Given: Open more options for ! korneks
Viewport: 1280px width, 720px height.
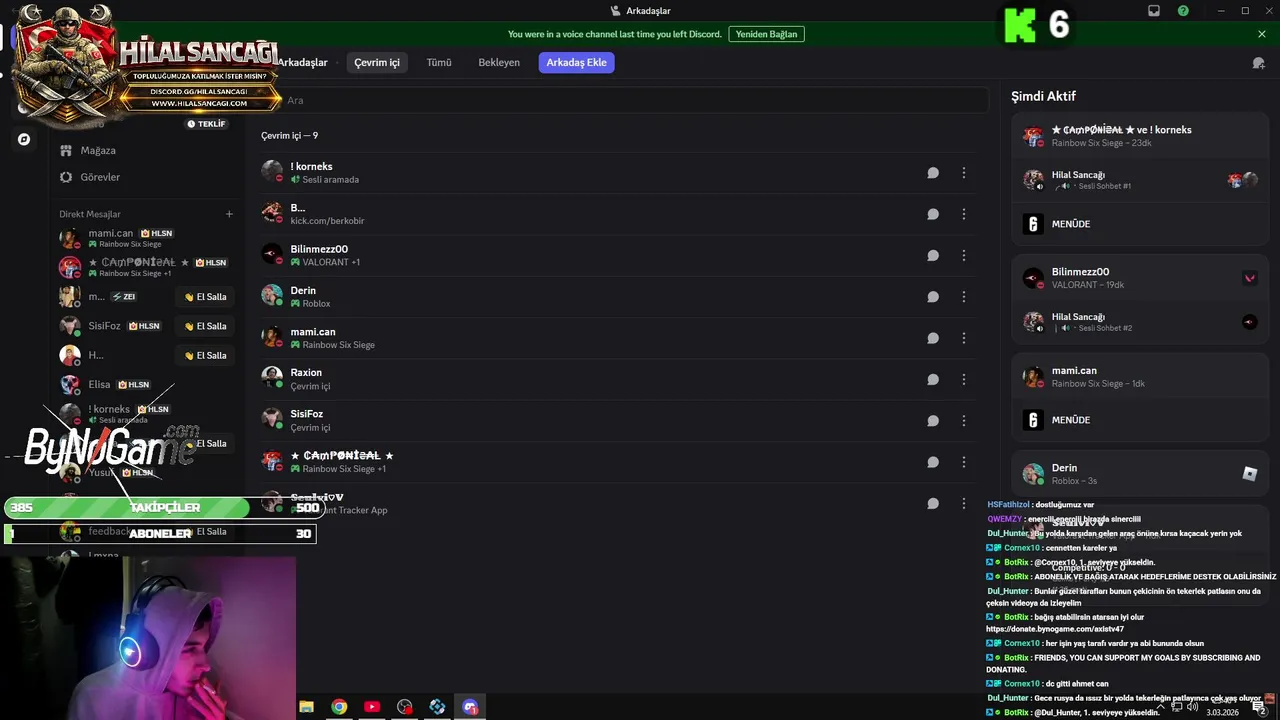Looking at the screenshot, I should (x=964, y=173).
